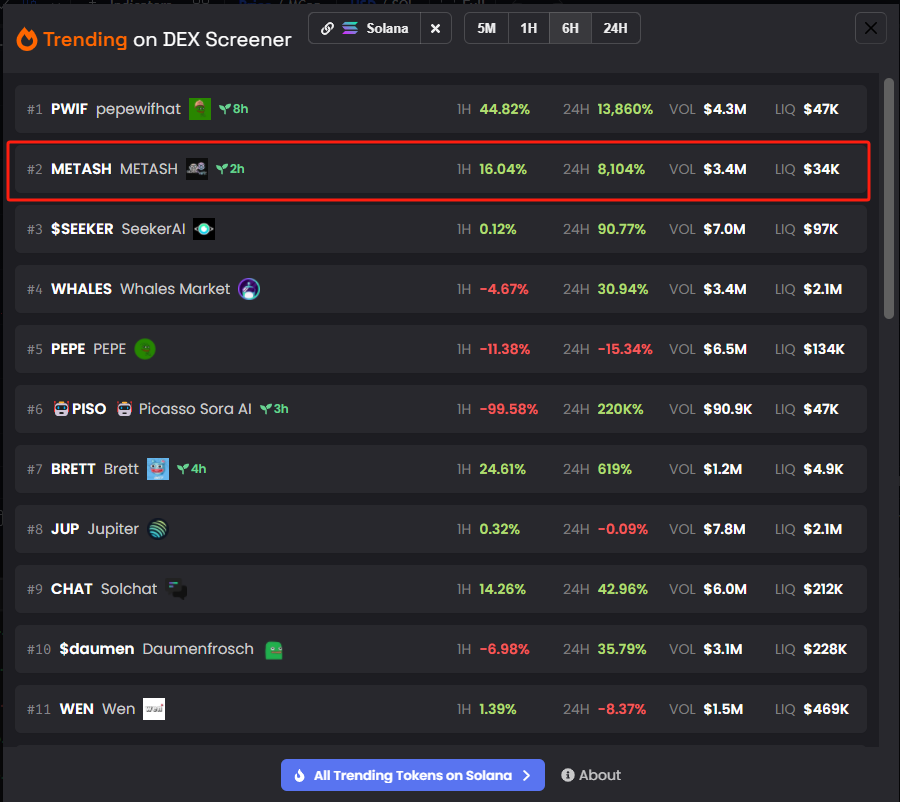Click BRETT liquidity $4.9K
The width and height of the screenshot is (900, 802).
(x=823, y=469)
